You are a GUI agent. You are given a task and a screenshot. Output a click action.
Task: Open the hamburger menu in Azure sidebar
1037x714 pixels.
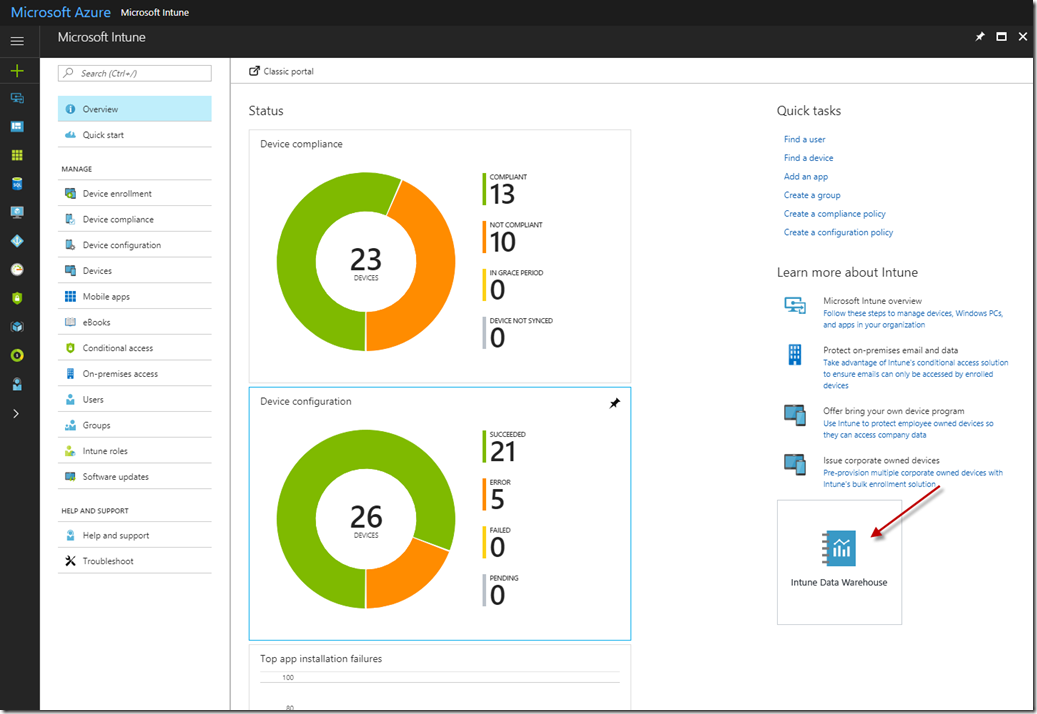[17, 41]
